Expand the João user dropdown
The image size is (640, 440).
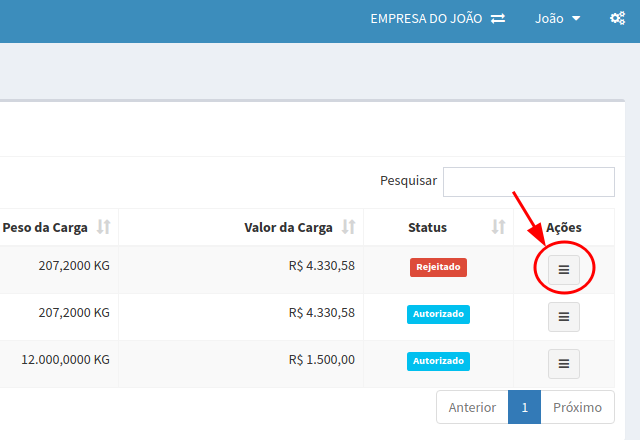tap(557, 19)
